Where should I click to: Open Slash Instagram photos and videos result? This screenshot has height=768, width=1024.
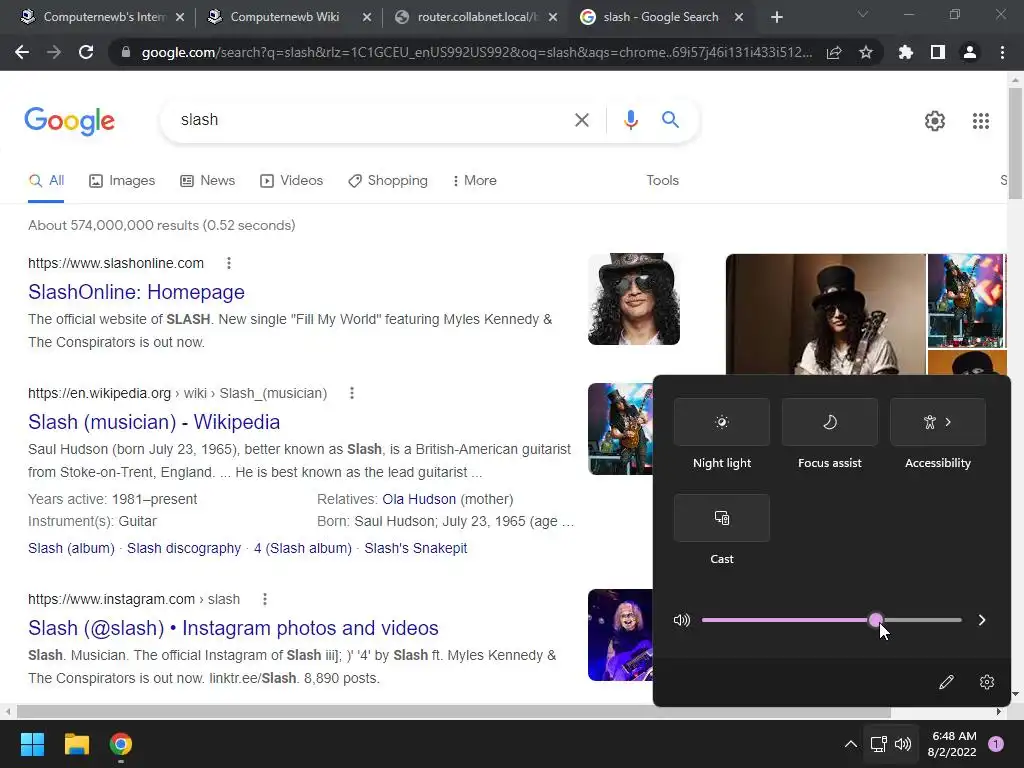point(233,628)
